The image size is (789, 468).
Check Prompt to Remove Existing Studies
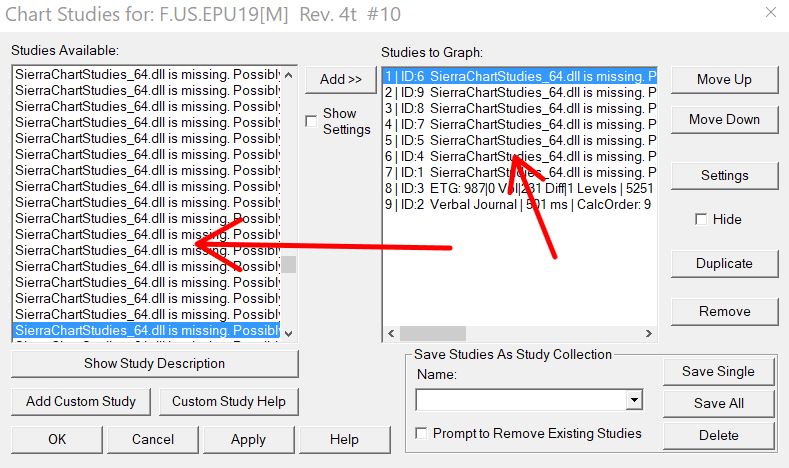422,433
